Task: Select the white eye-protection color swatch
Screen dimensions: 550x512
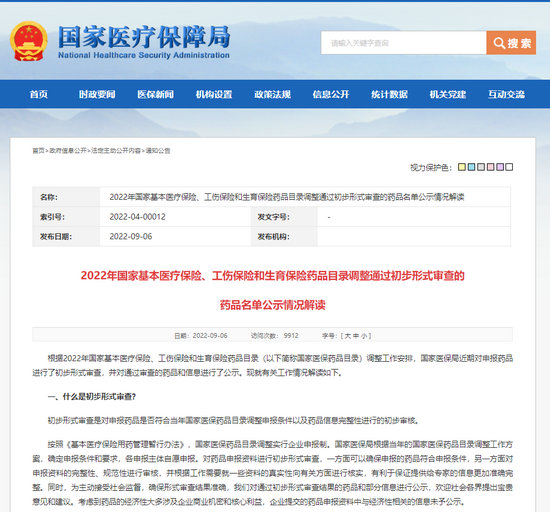Action: 509,167
